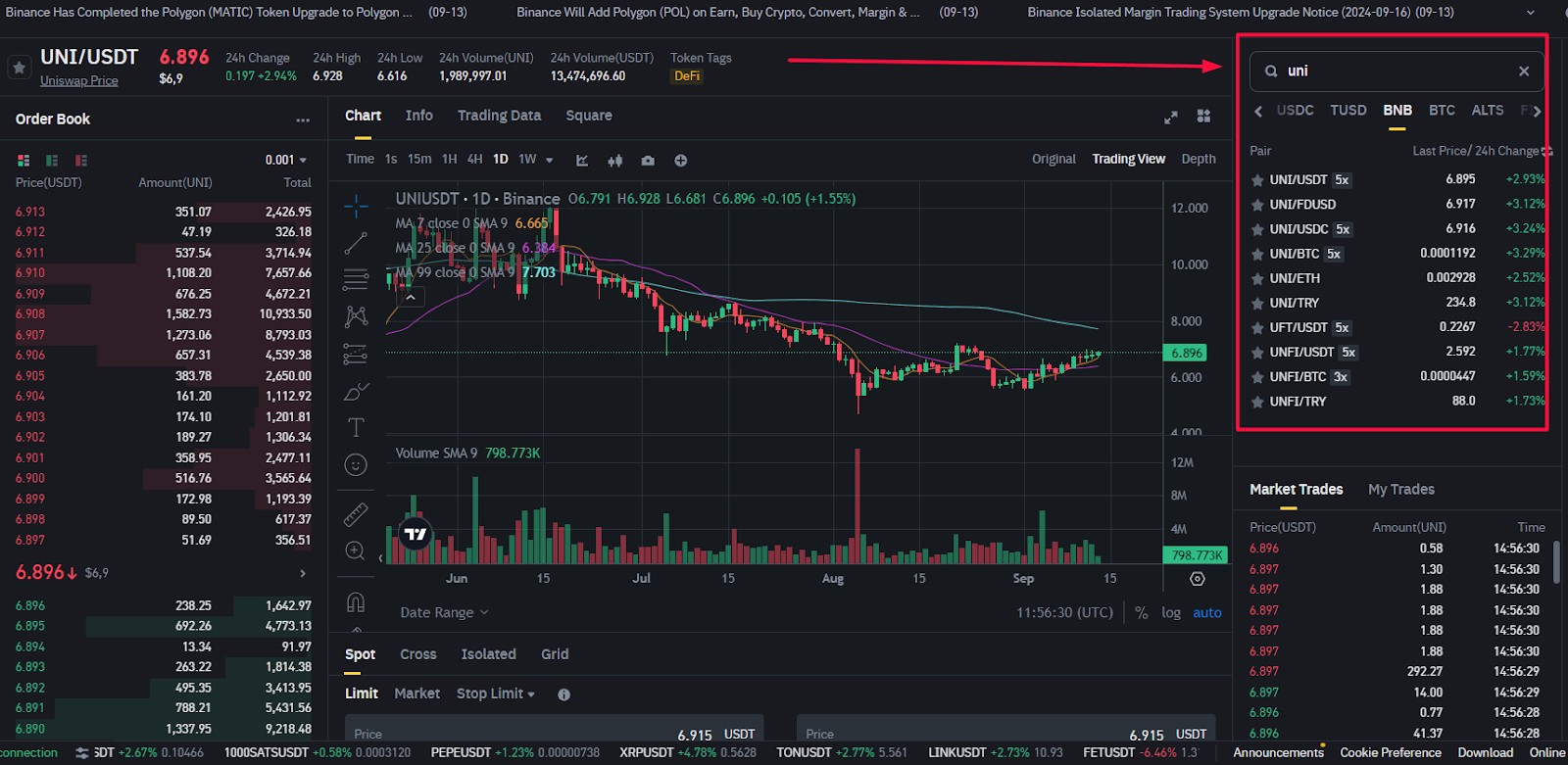Click the Market Trades scrollbar
The height and width of the screenshot is (765, 1568).
pyautogui.click(x=1556, y=561)
